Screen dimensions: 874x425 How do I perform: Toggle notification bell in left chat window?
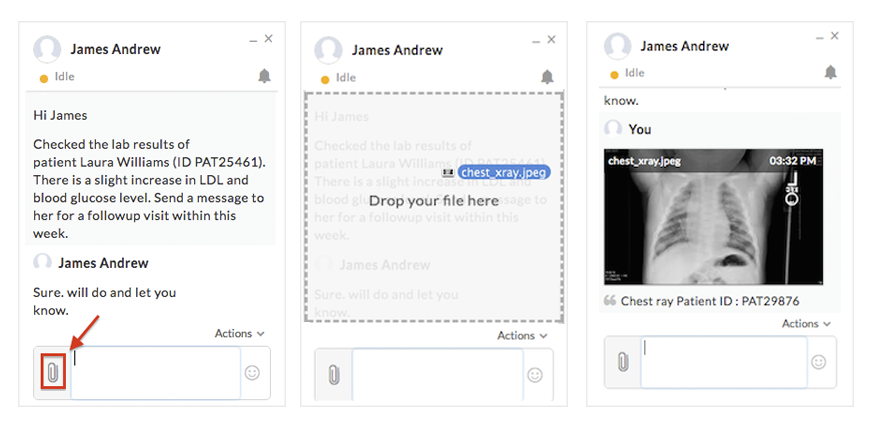coord(264,76)
